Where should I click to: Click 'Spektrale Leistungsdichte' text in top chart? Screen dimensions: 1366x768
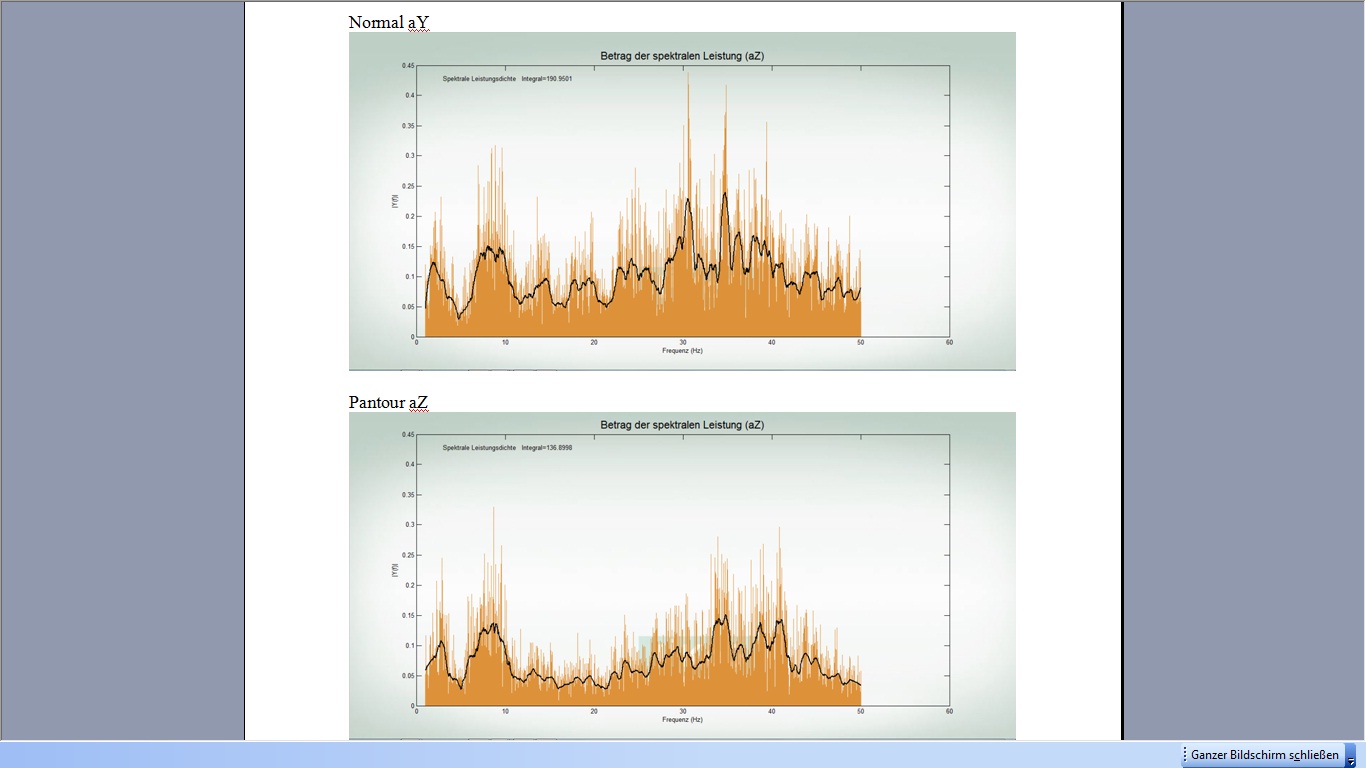479,78
